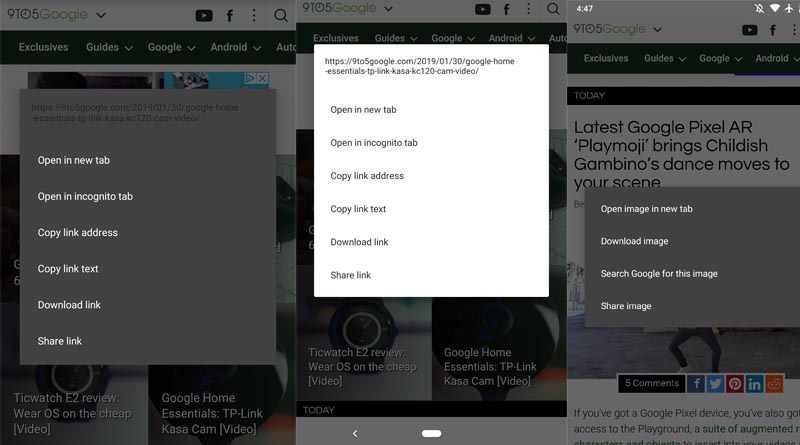Tap 9to5Google logo in right screenshot
Screen dimensions: 800x445
tap(610, 29)
